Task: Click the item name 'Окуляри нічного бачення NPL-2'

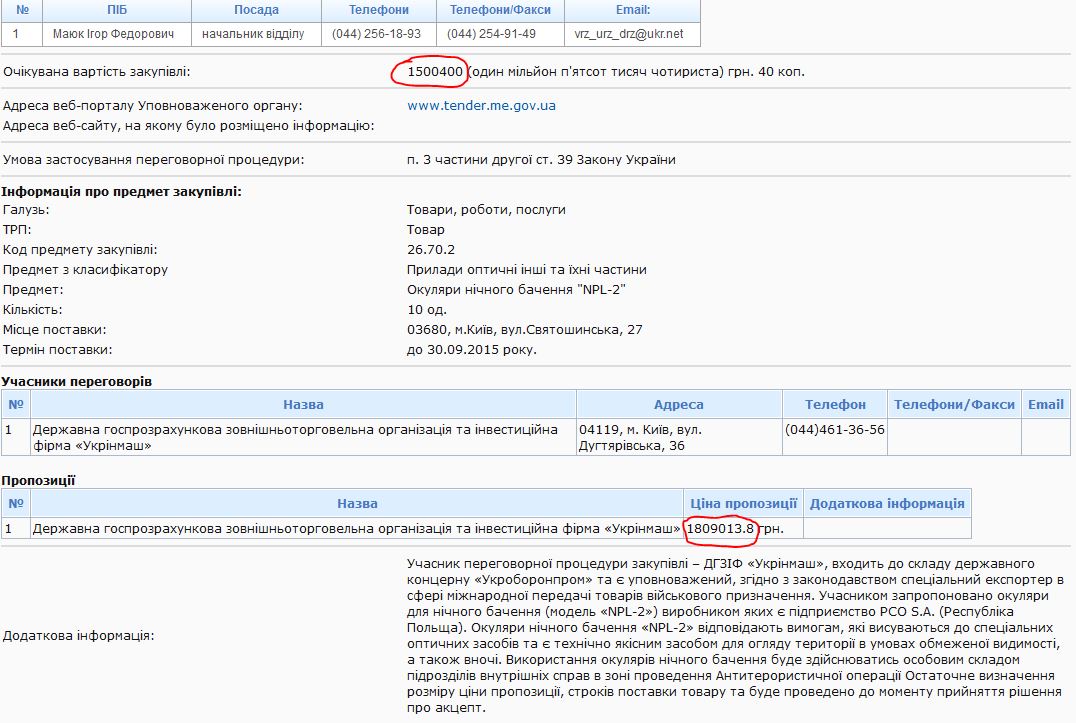Action: click(x=516, y=290)
